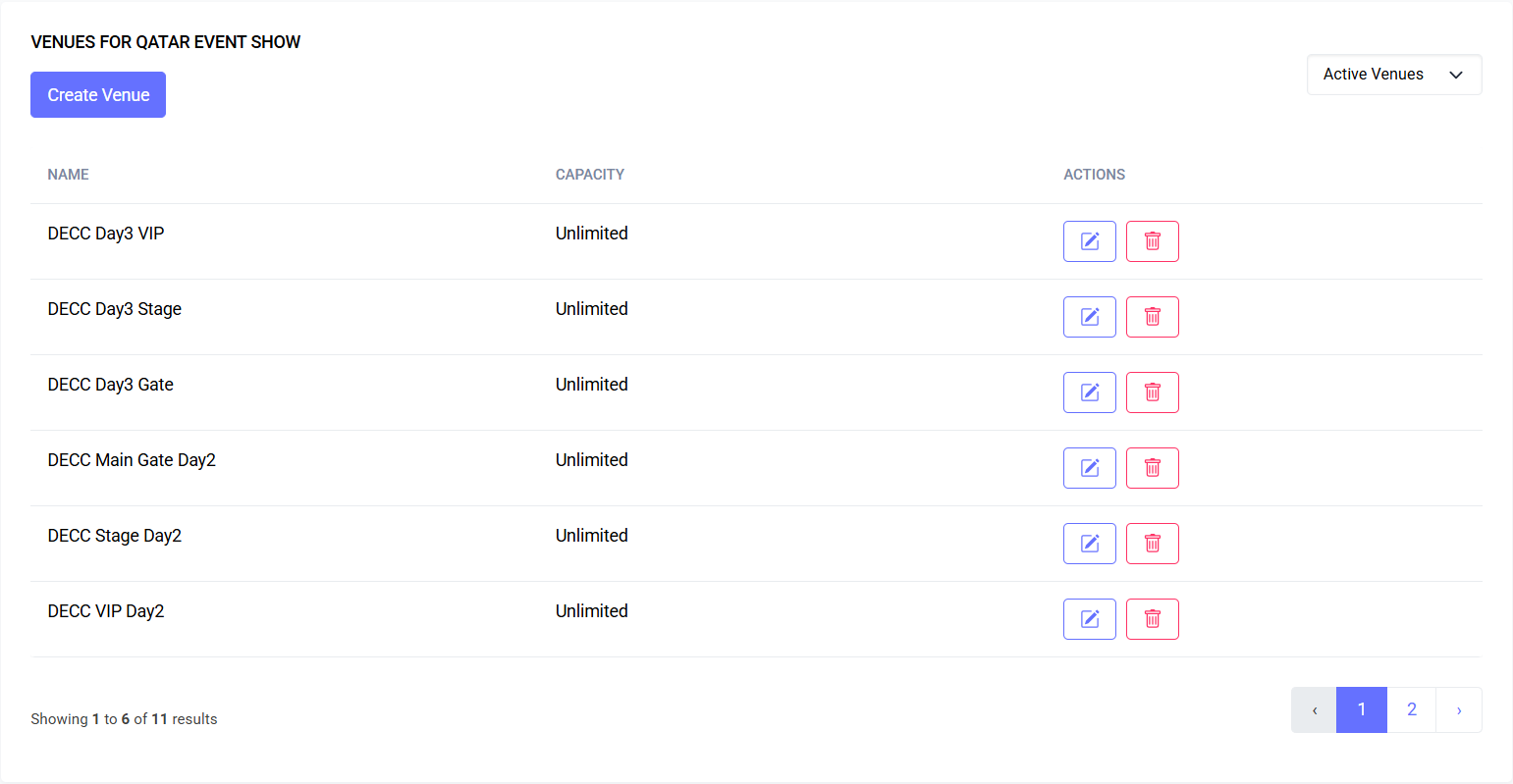The height and width of the screenshot is (784, 1513).
Task: Click the Create Venue button
Action: (98, 95)
